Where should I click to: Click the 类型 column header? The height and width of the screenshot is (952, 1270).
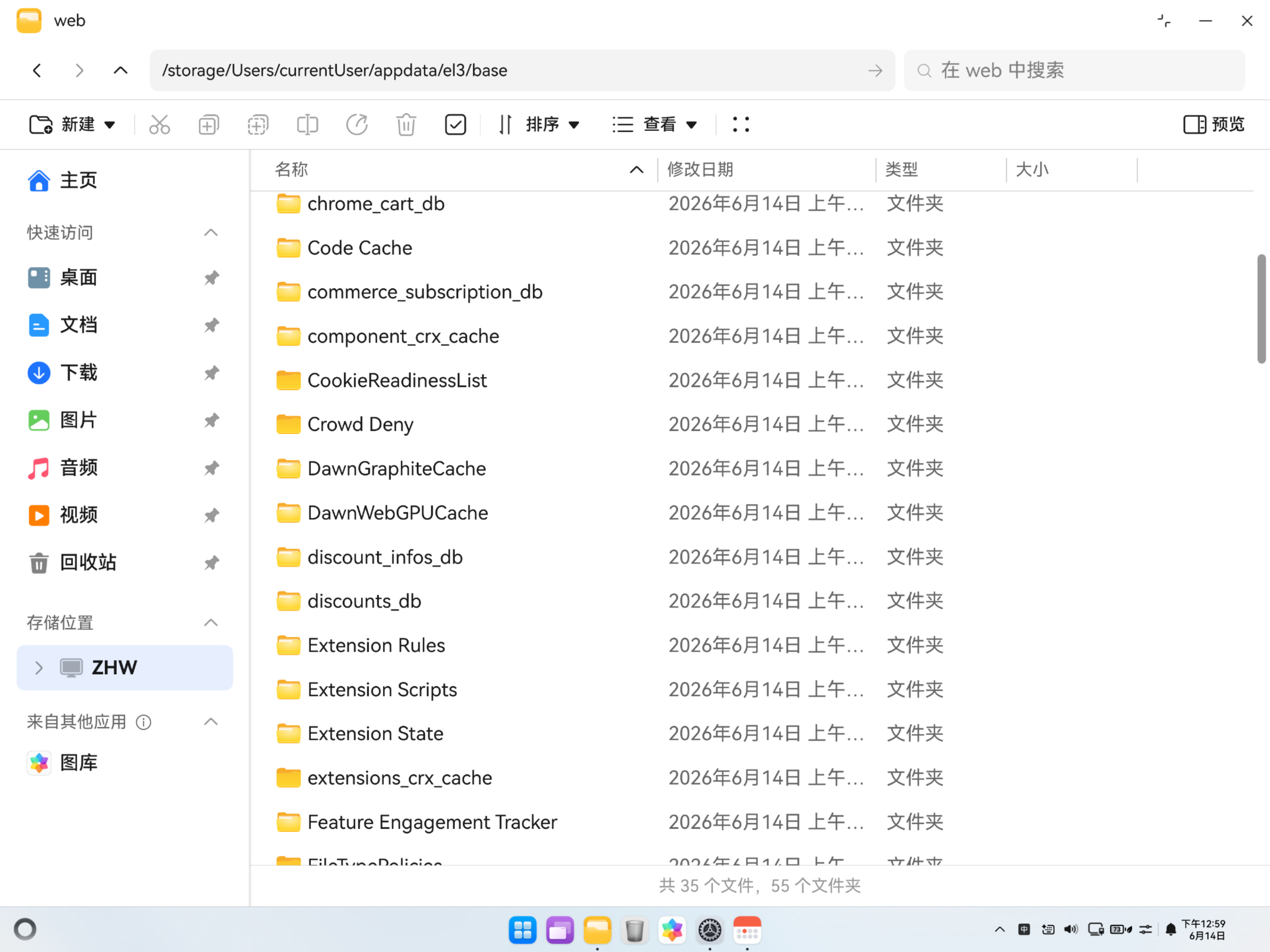pyautogui.click(x=941, y=170)
